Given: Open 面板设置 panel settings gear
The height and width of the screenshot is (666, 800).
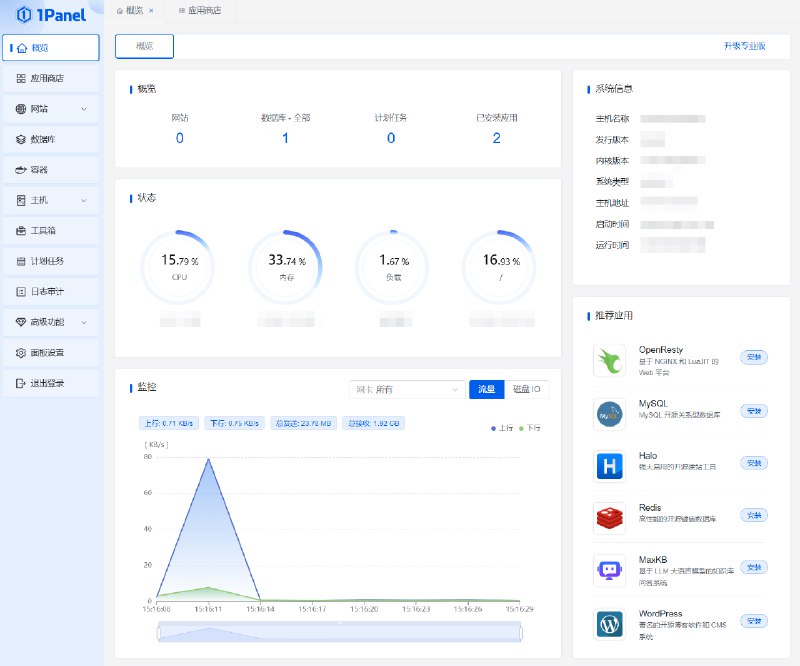Looking at the screenshot, I should coord(20,353).
